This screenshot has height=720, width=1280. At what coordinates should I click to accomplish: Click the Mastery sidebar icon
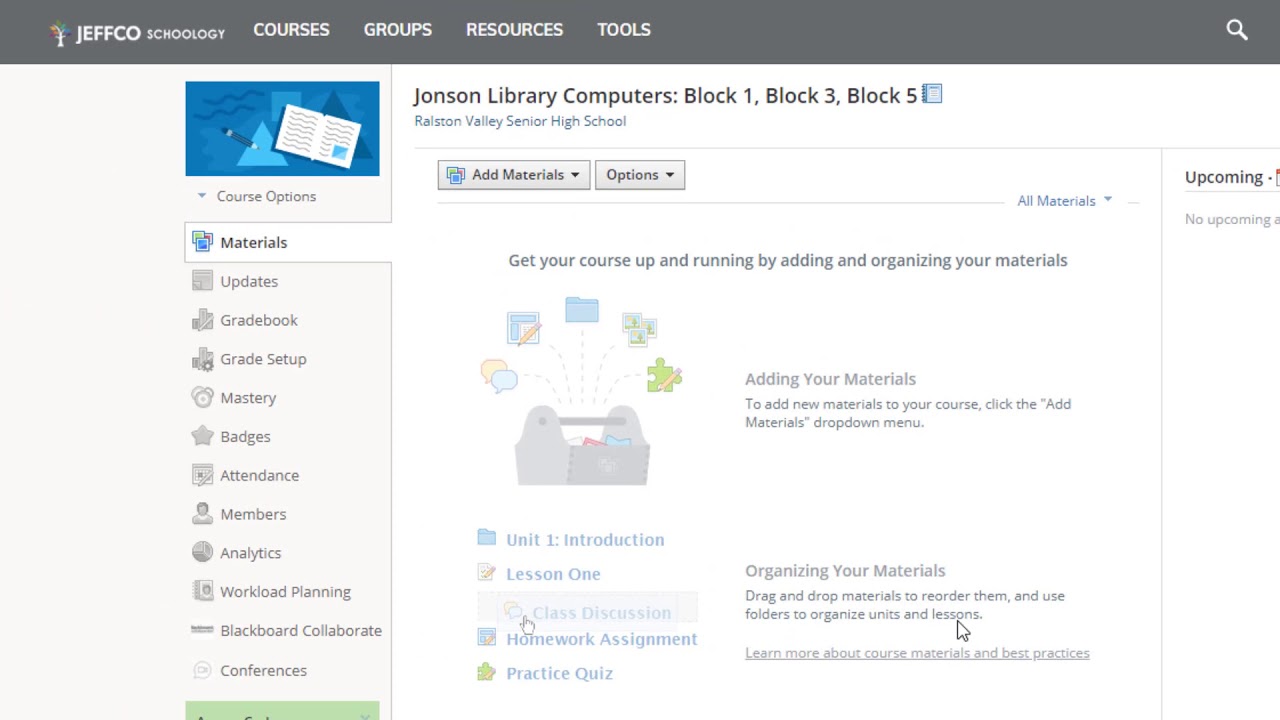point(203,397)
